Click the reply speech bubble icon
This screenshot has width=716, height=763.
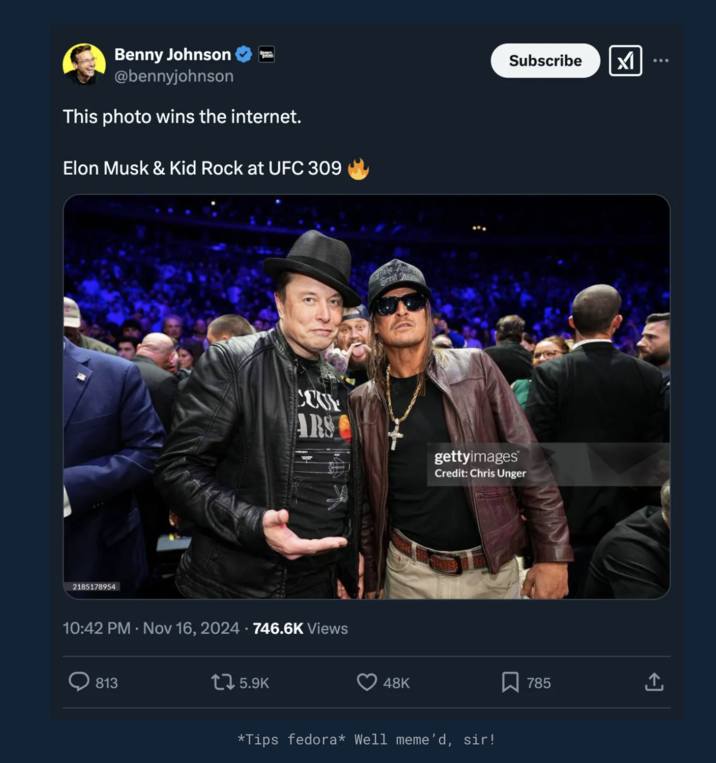pyautogui.click(x=79, y=682)
